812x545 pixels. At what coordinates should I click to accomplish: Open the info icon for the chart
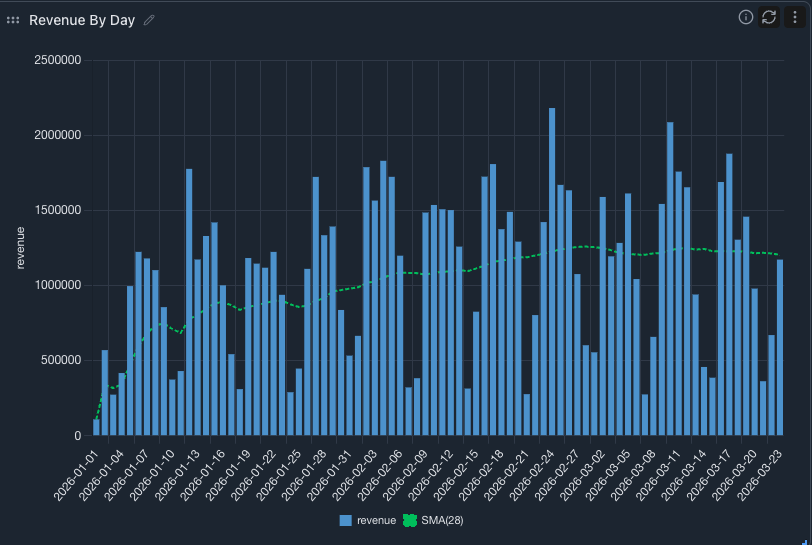(745, 17)
